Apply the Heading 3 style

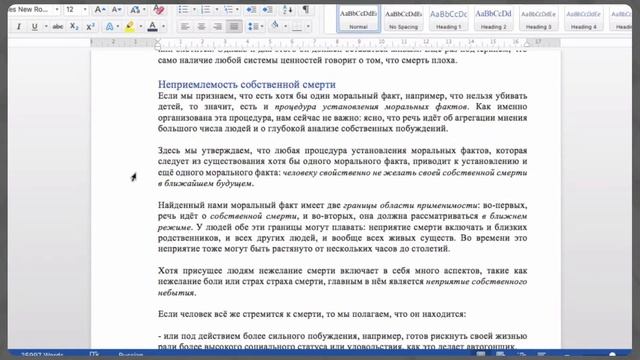tap(538, 18)
